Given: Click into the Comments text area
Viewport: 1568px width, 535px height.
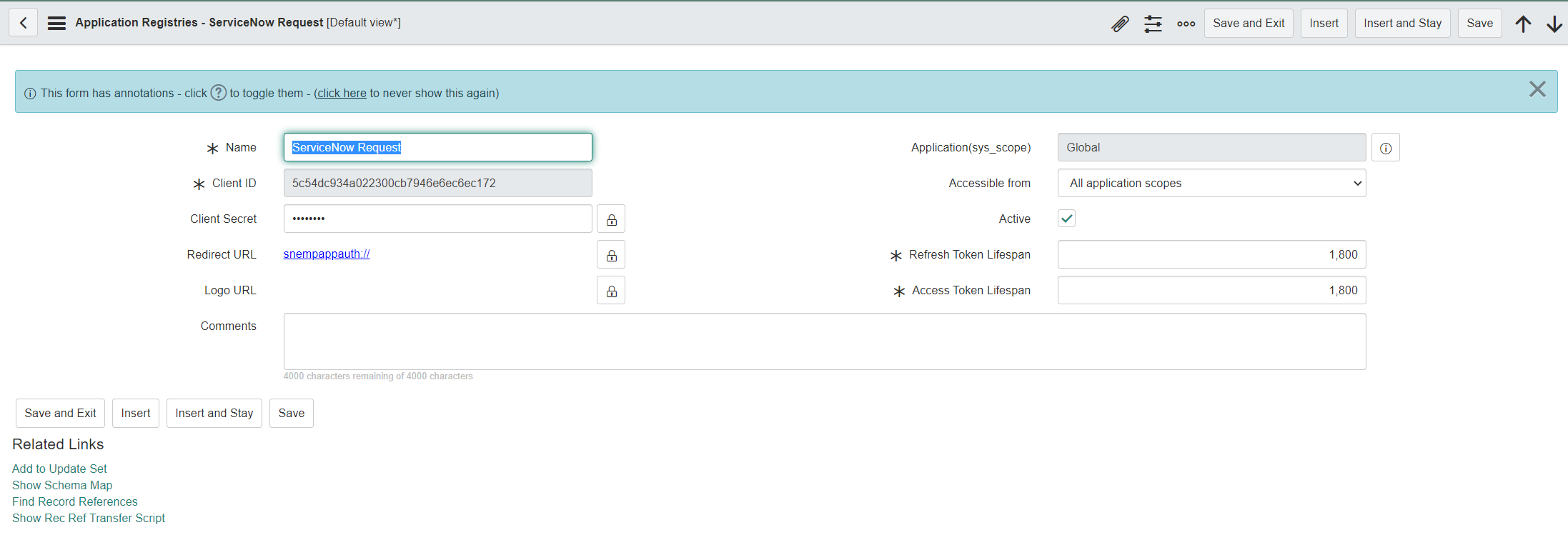Looking at the screenshot, I should click(x=825, y=341).
